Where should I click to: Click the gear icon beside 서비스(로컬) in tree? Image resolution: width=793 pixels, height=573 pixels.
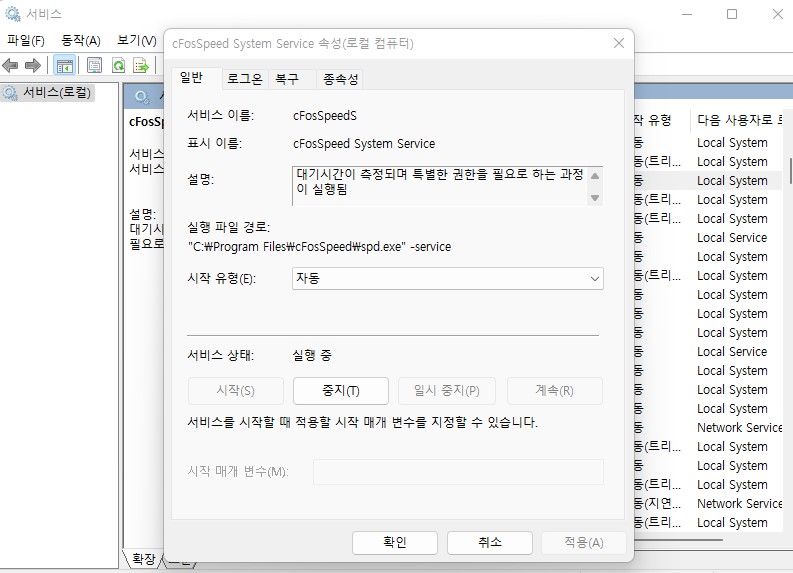point(10,93)
